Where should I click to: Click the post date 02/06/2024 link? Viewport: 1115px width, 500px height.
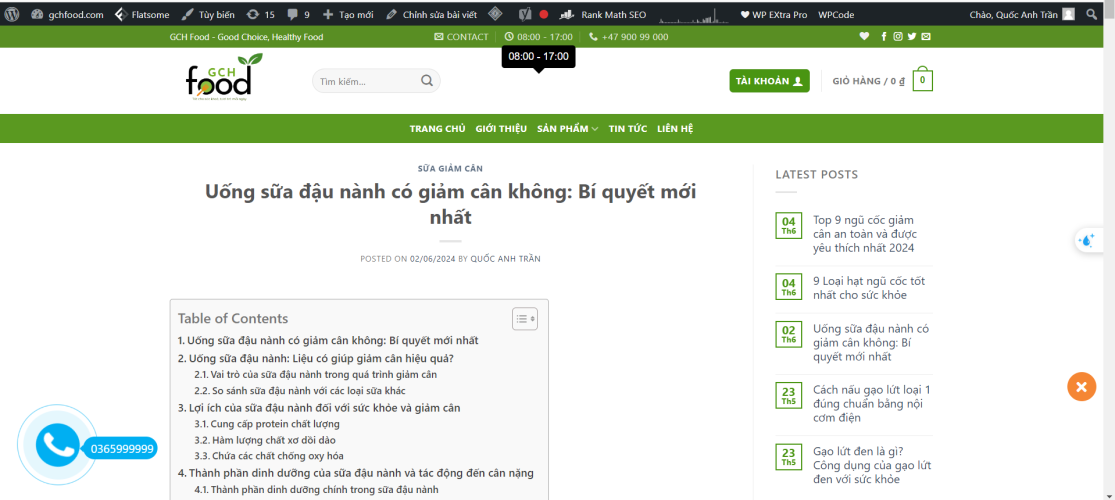tap(432, 259)
